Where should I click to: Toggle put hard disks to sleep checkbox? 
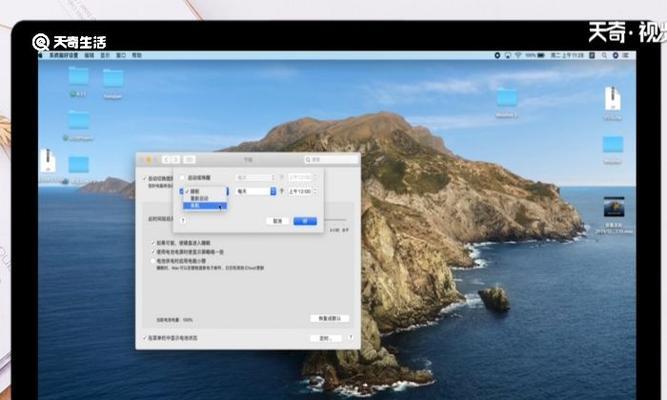click(x=154, y=243)
